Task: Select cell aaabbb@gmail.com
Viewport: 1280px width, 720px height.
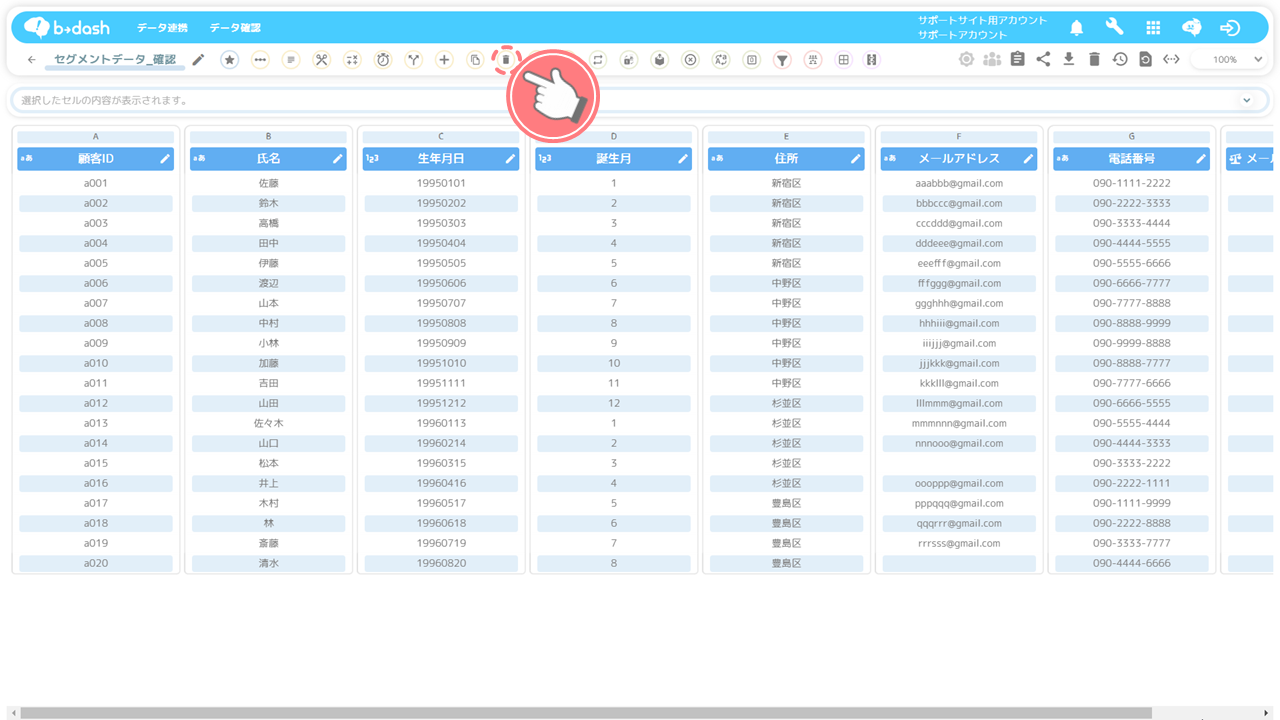Action: [x=959, y=183]
